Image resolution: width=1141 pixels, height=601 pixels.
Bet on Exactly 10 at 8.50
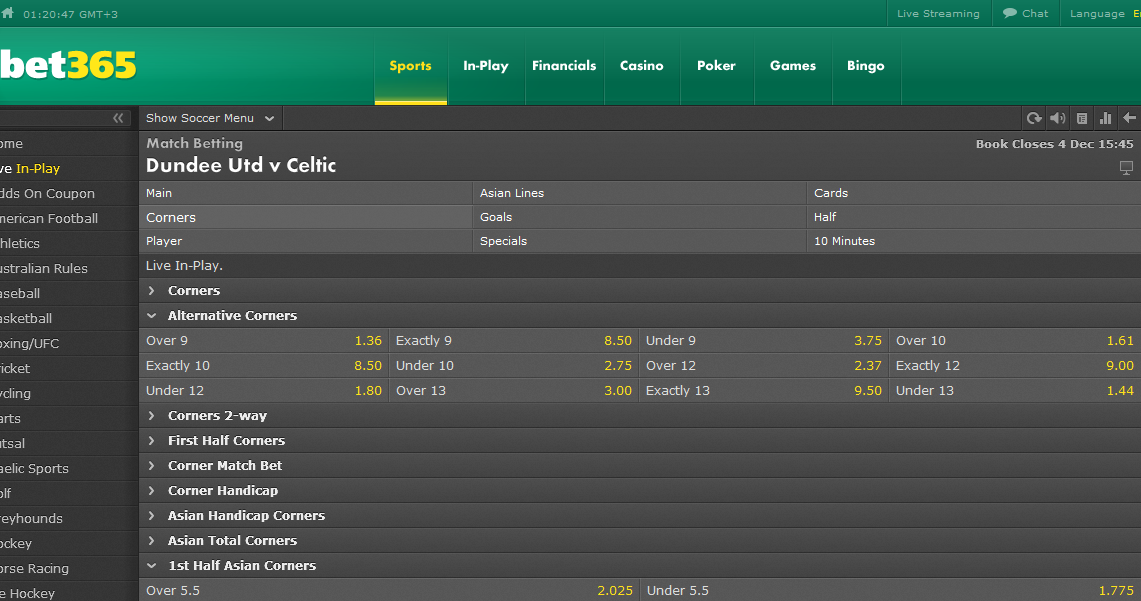(x=263, y=365)
